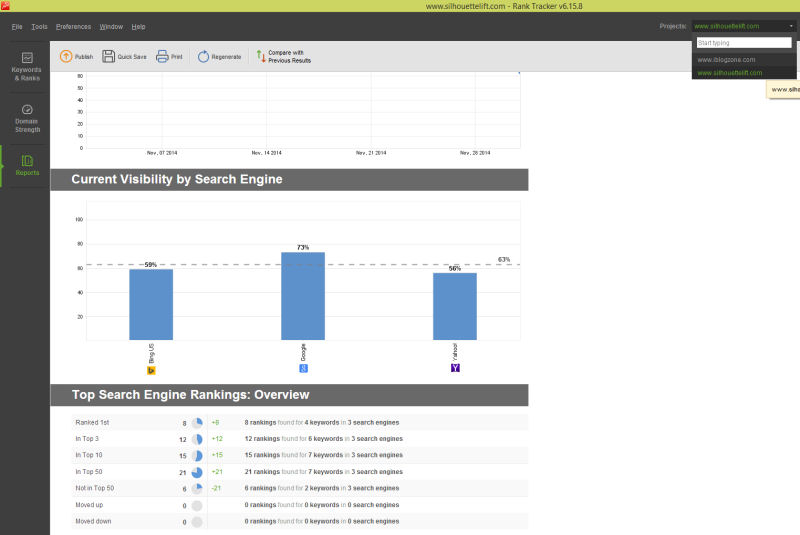
Task: Click the Current Visibility by Search Engine heading
Action: [x=177, y=180]
